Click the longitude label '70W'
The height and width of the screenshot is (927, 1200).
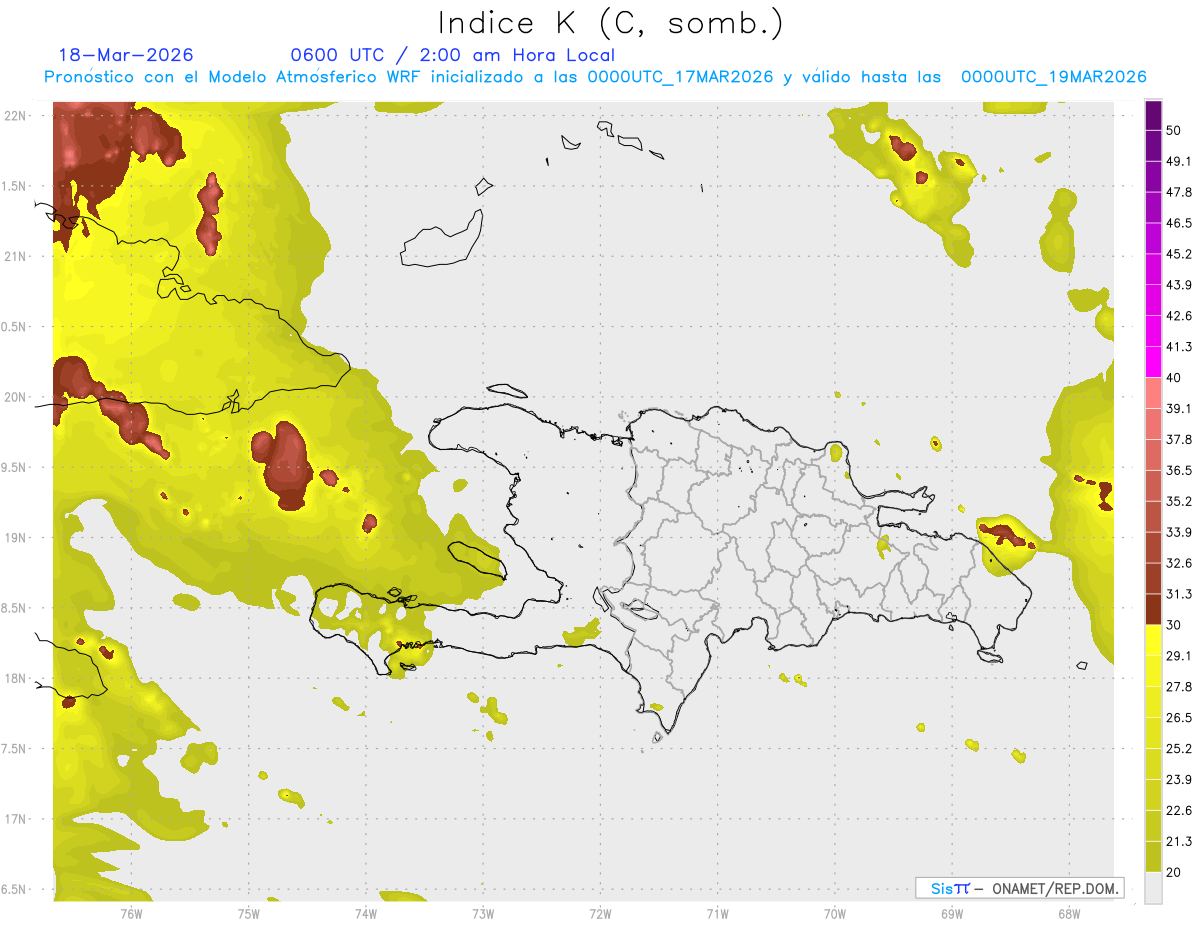835,913
